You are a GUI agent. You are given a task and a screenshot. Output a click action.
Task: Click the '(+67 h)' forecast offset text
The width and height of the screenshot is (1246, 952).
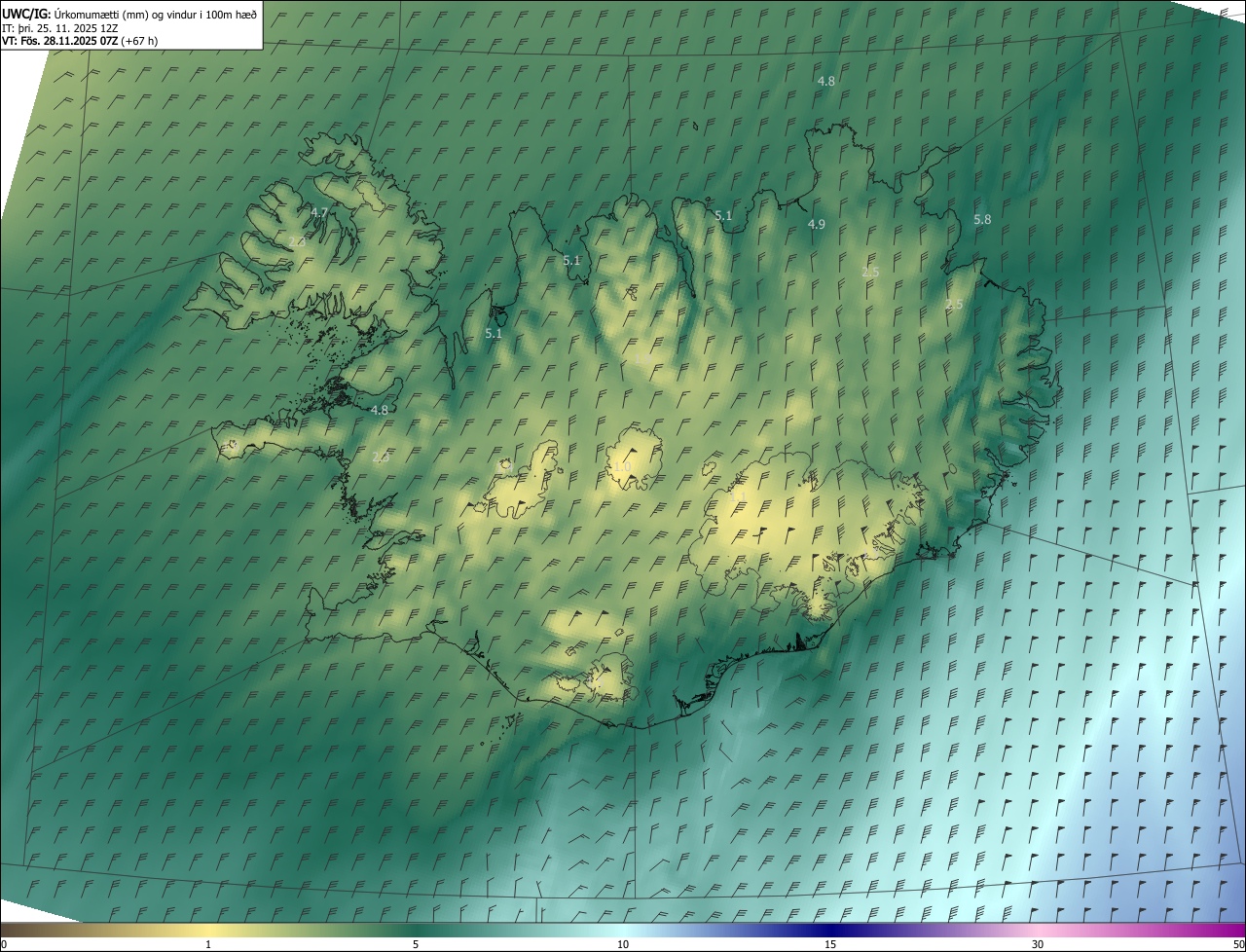(139, 41)
